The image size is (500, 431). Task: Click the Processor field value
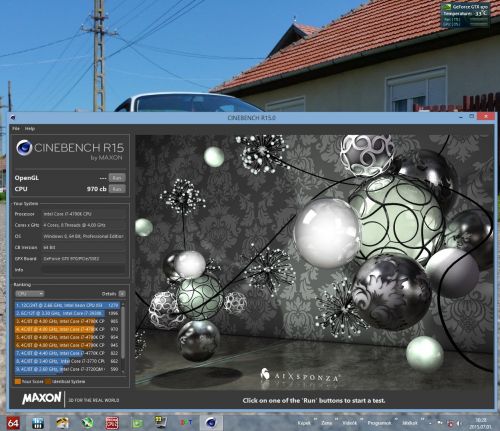tap(83, 214)
